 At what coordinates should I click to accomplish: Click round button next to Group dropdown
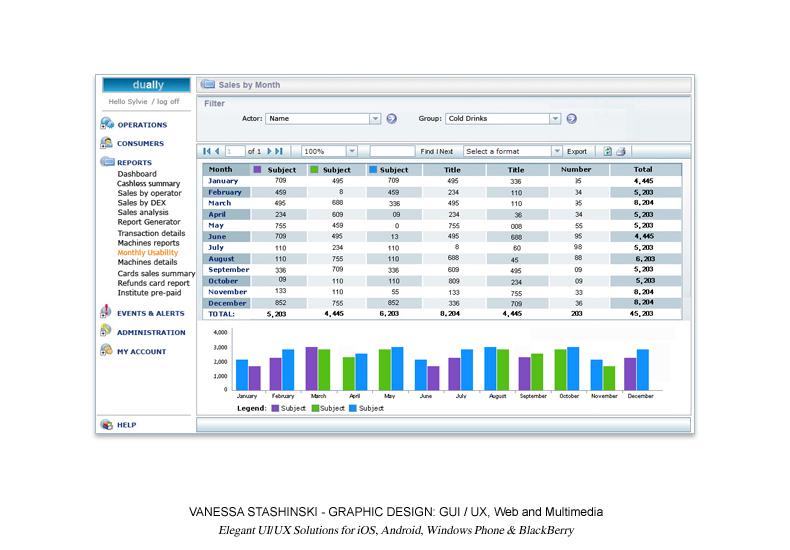click(x=571, y=118)
